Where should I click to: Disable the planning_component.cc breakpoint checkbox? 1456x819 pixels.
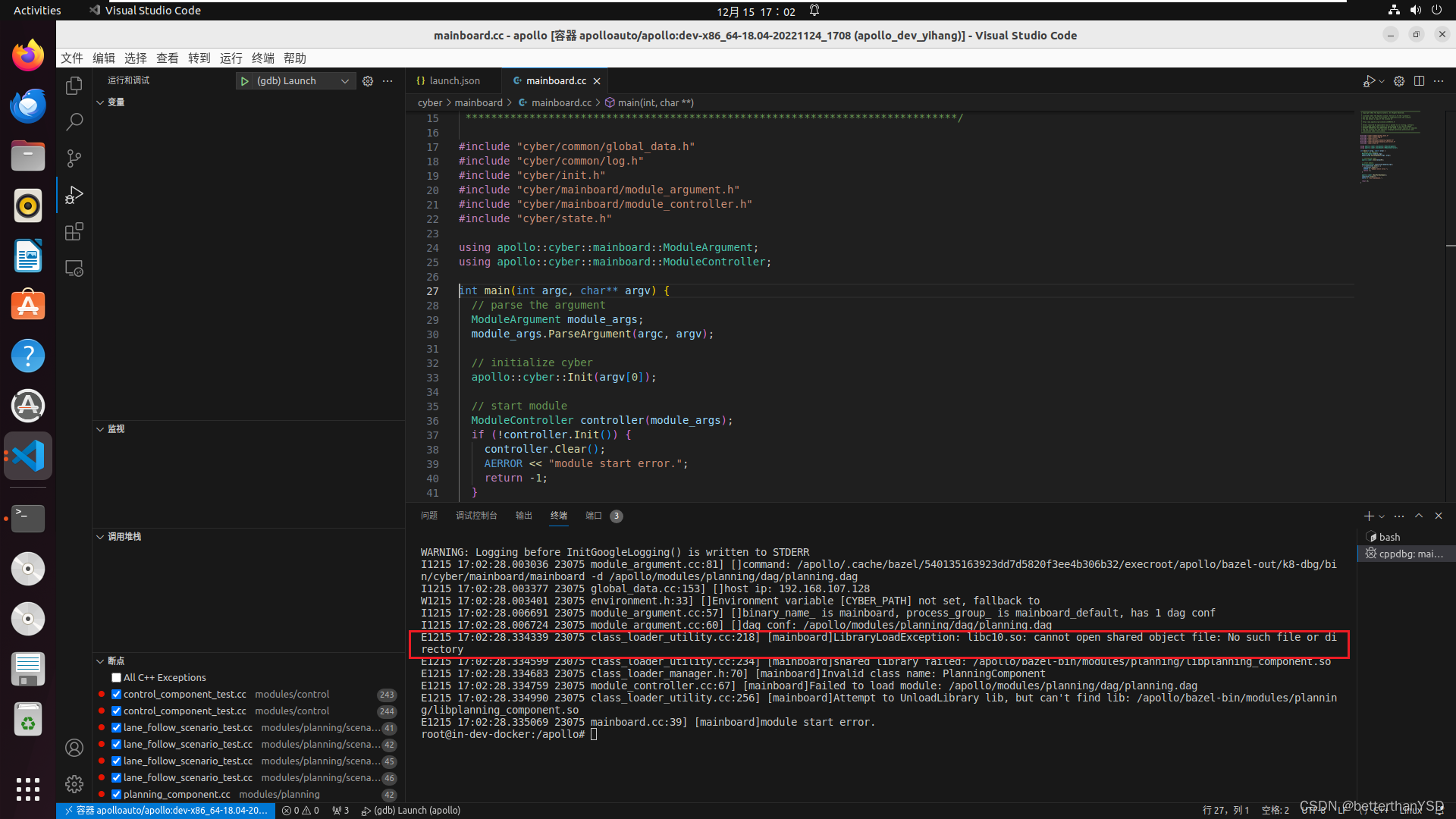(116, 794)
